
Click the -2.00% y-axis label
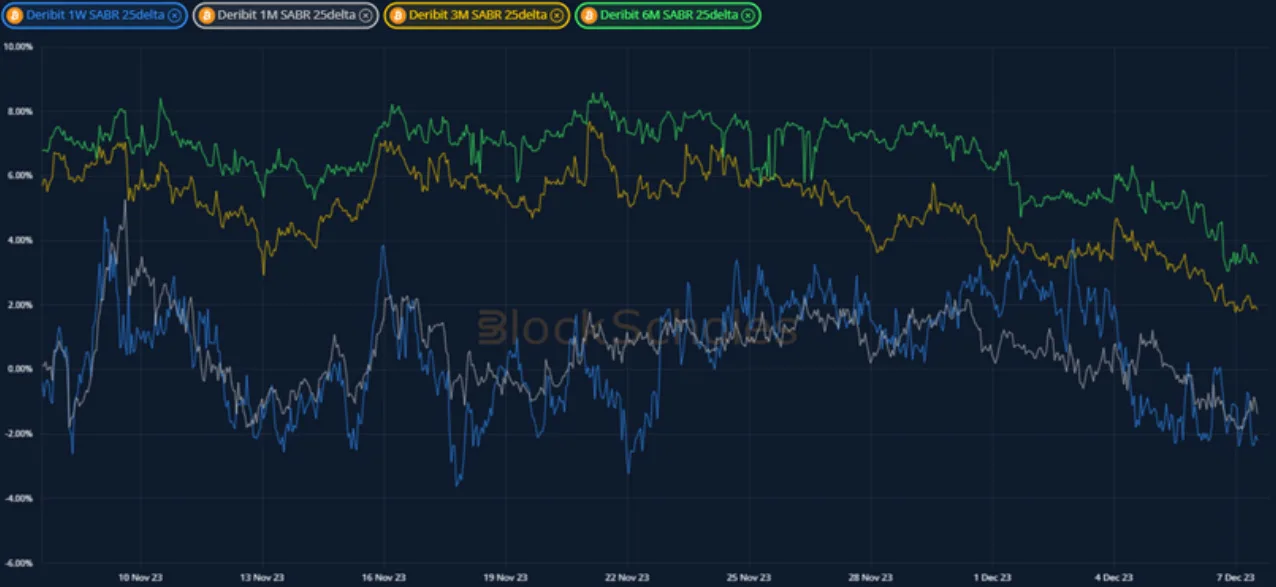[20, 434]
